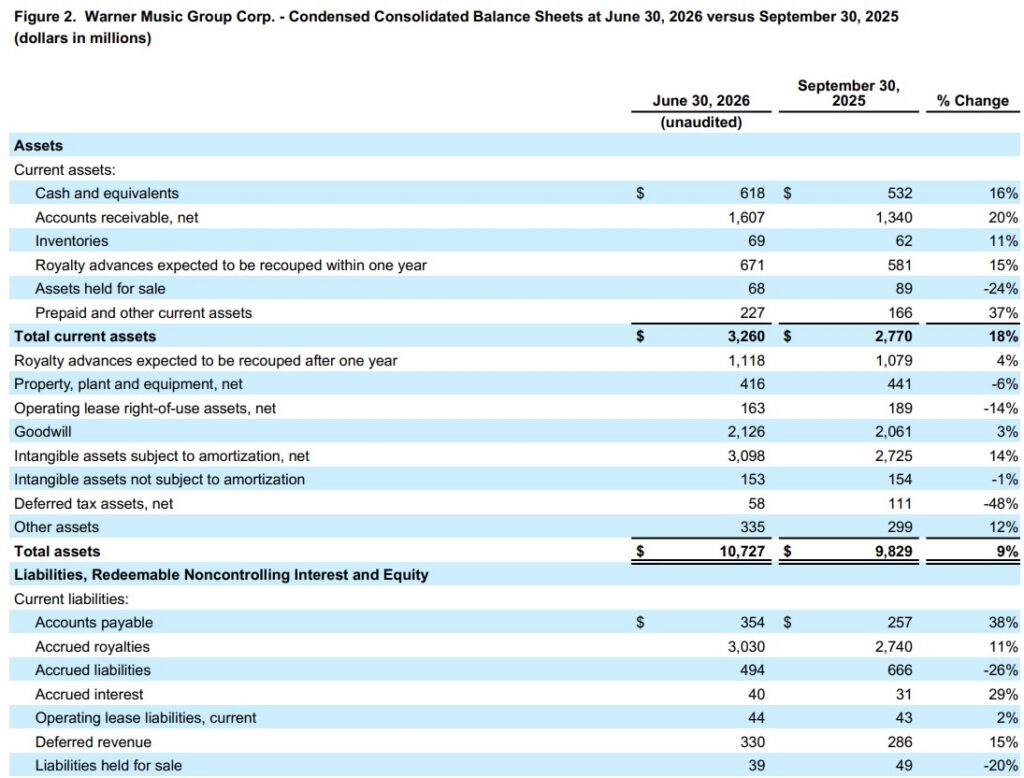Select the Cash and equivalents value 618
This screenshot has width=1024, height=778.
[x=752, y=193]
